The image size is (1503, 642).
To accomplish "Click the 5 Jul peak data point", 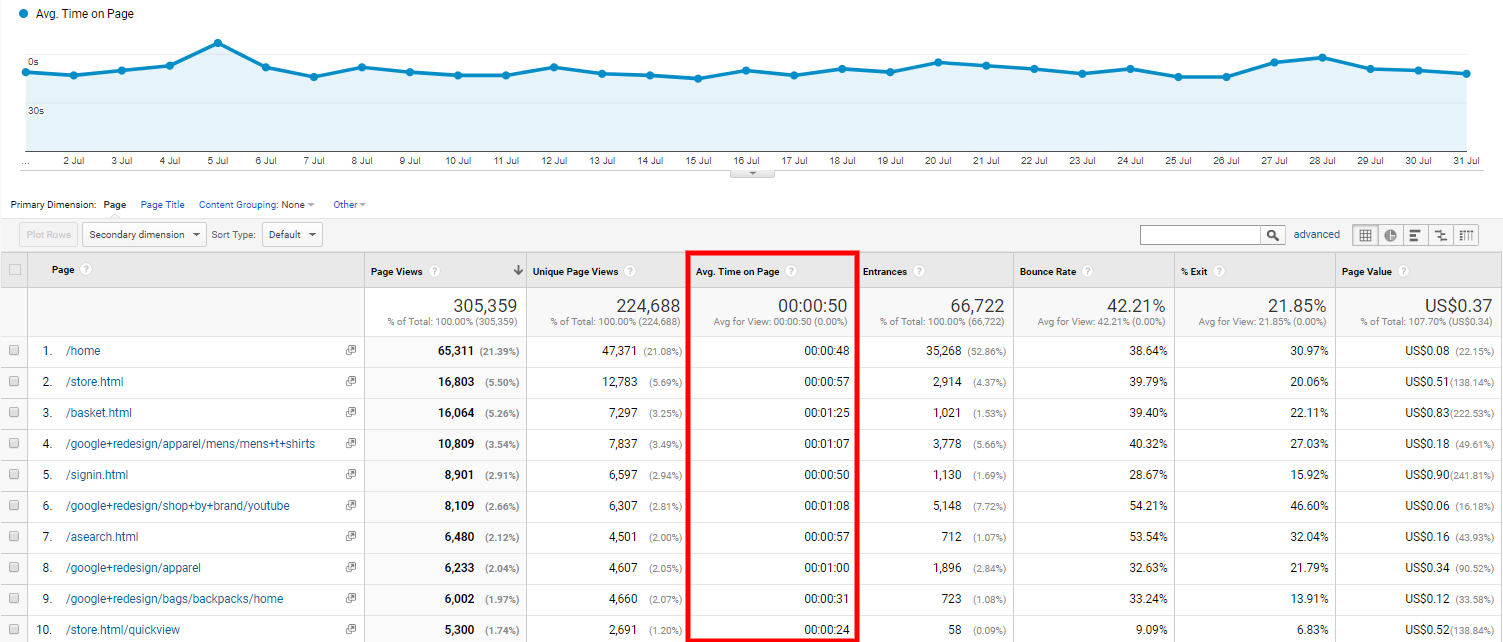I will (218, 43).
